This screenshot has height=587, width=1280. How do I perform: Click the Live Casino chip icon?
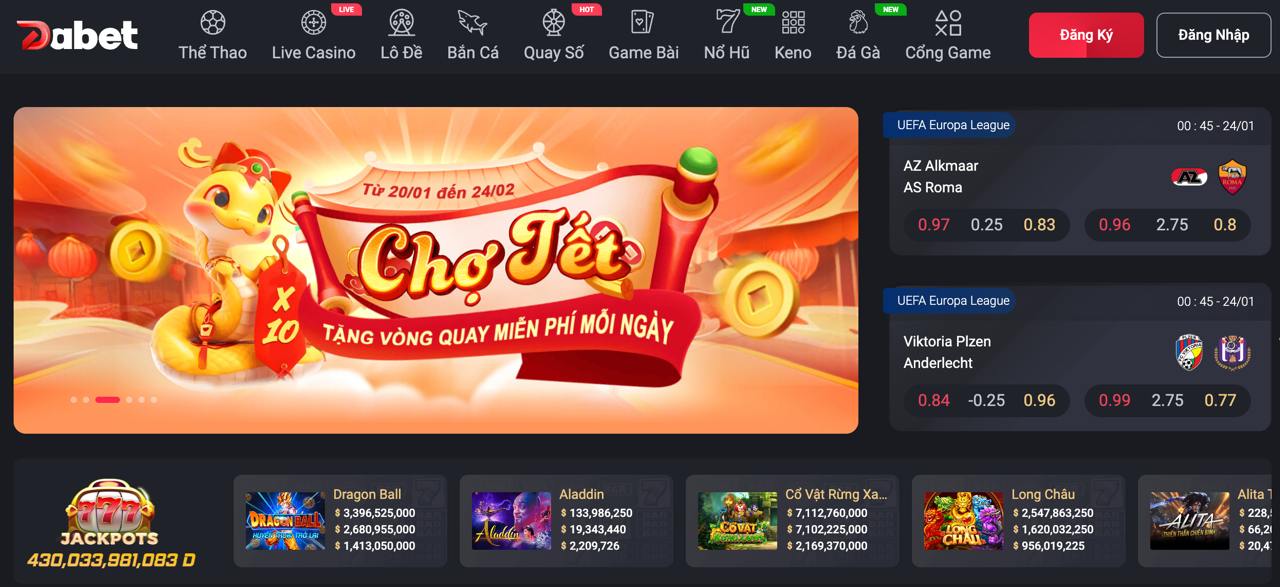[x=314, y=22]
